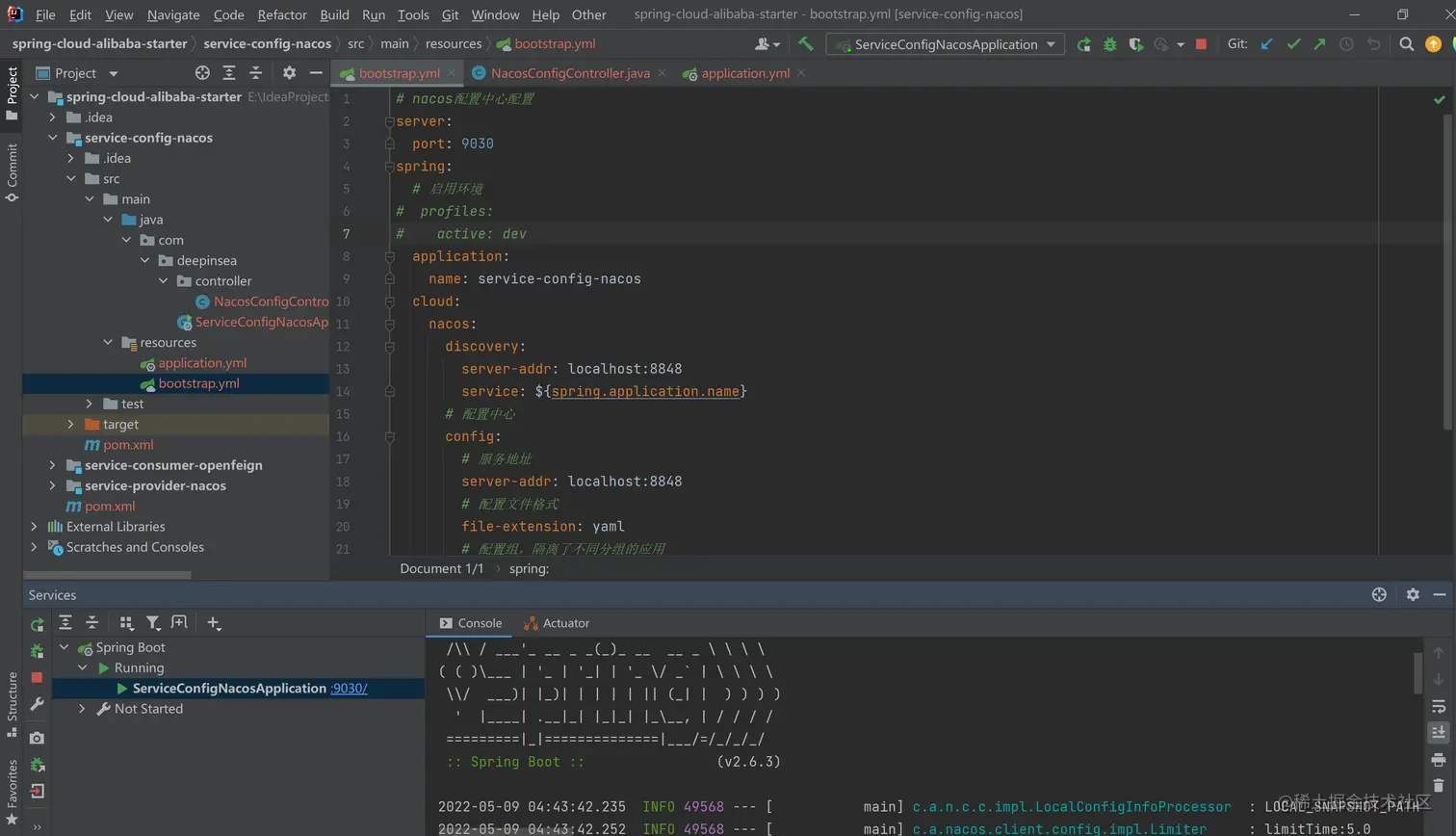Viewport: 1456px width, 836px height.
Task: Click the Add Service plus icon
Action: (x=214, y=624)
